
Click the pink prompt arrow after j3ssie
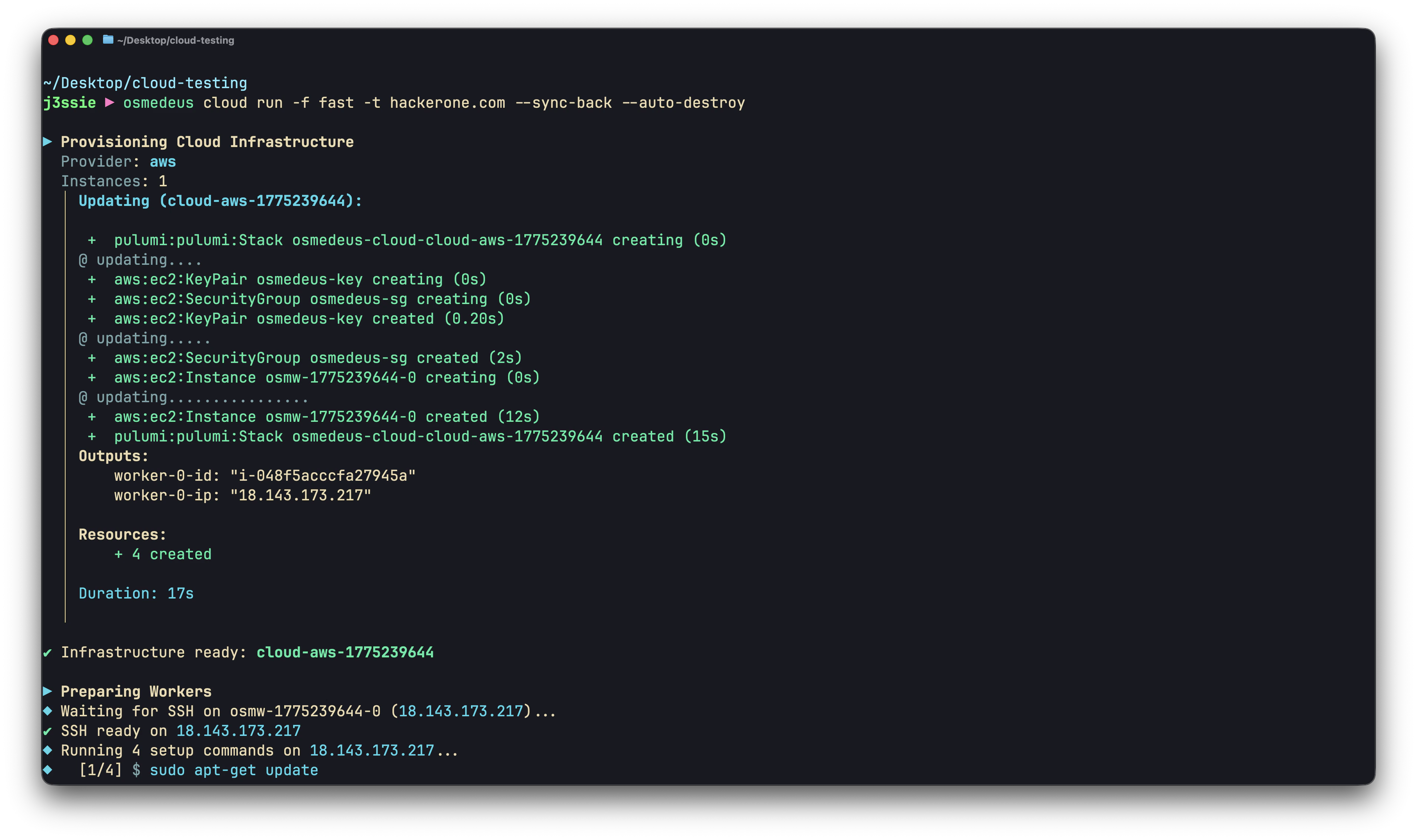(110, 103)
